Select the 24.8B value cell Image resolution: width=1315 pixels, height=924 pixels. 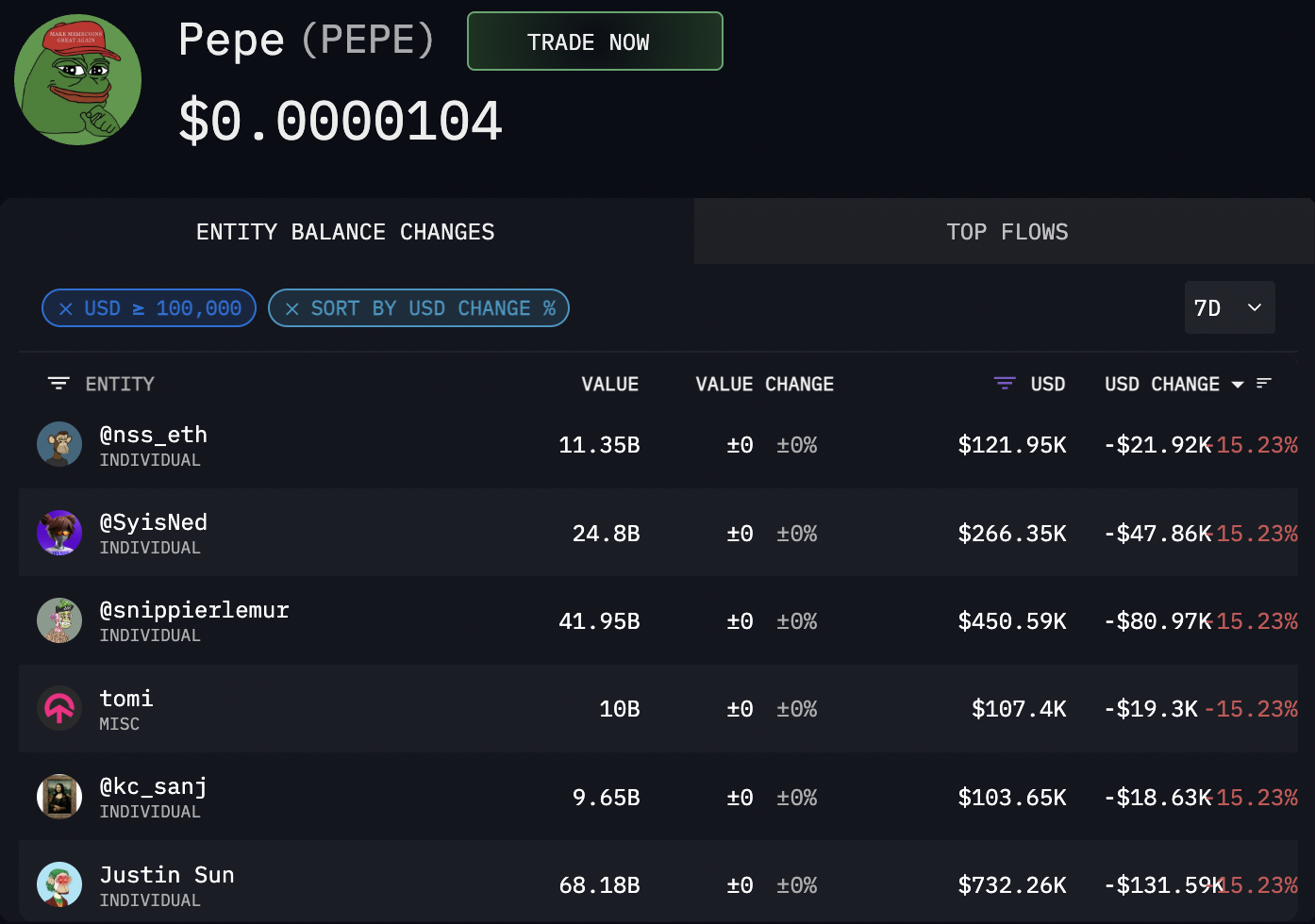tap(607, 534)
